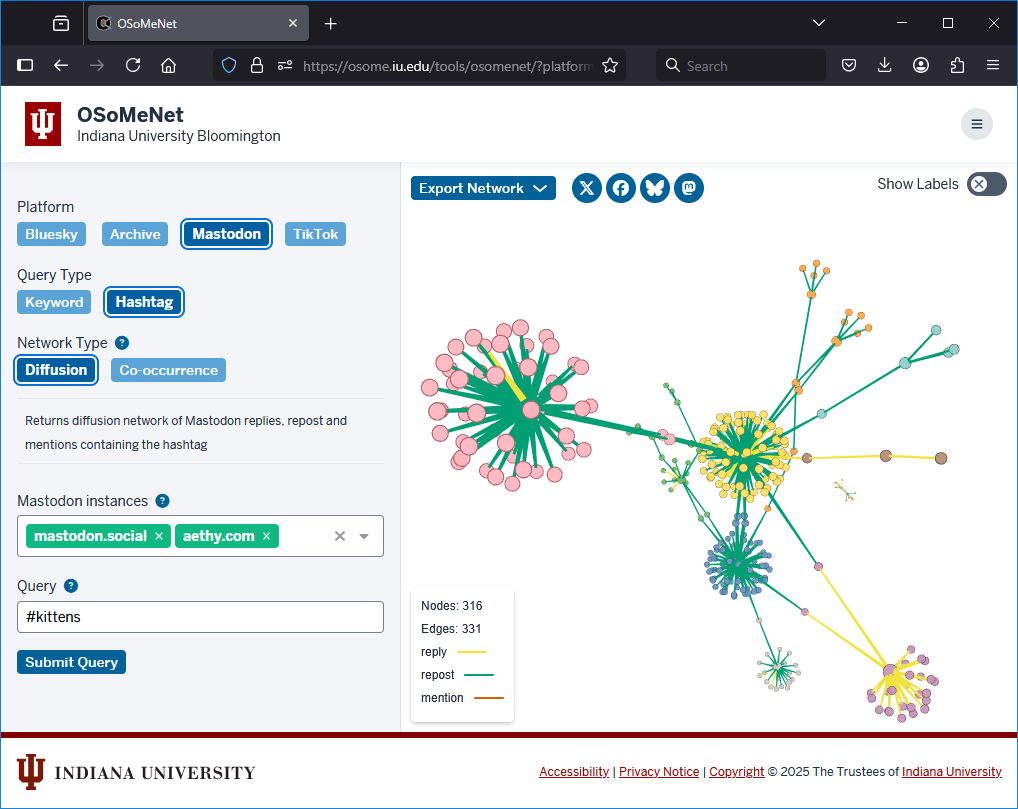
Task: Save page to Pocket
Action: click(849, 65)
